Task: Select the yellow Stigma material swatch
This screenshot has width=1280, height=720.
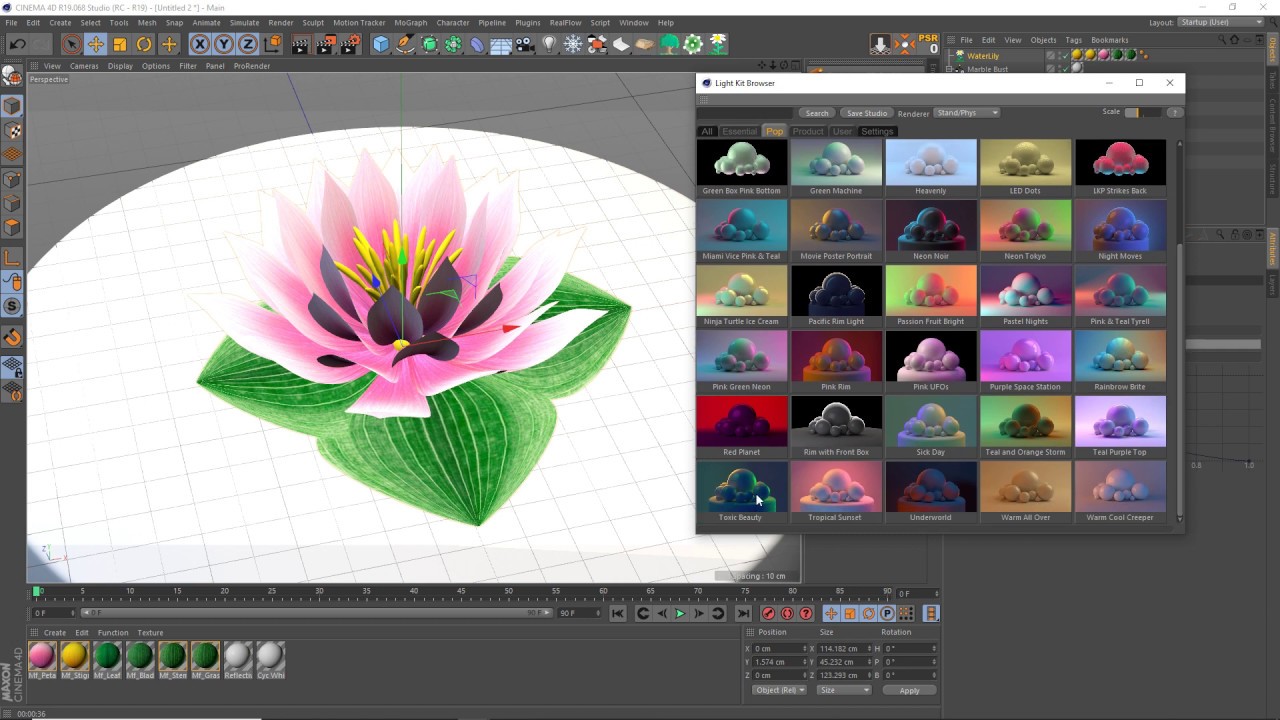Action: (x=74, y=656)
